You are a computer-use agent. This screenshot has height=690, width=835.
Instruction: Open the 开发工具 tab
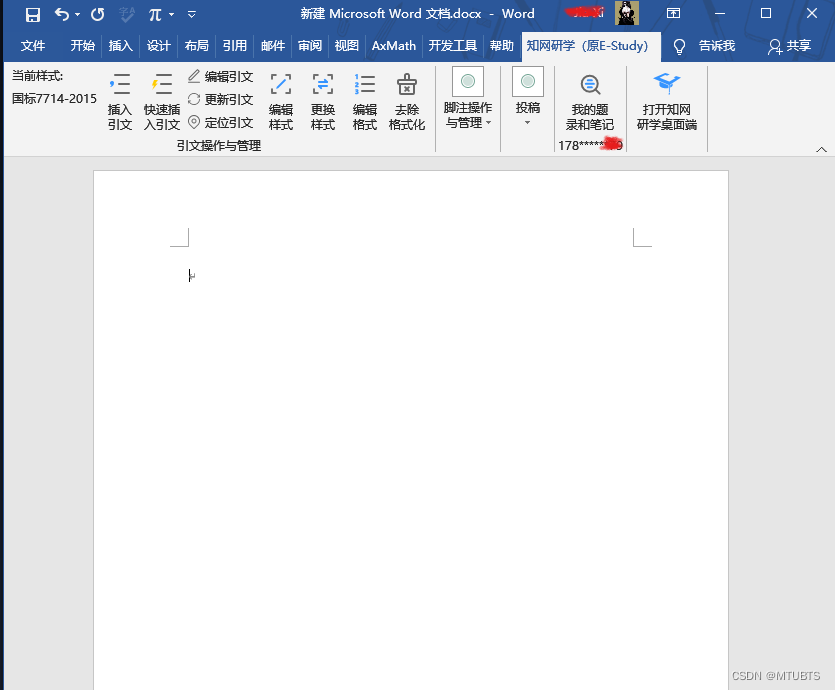pyautogui.click(x=453, y=46)
